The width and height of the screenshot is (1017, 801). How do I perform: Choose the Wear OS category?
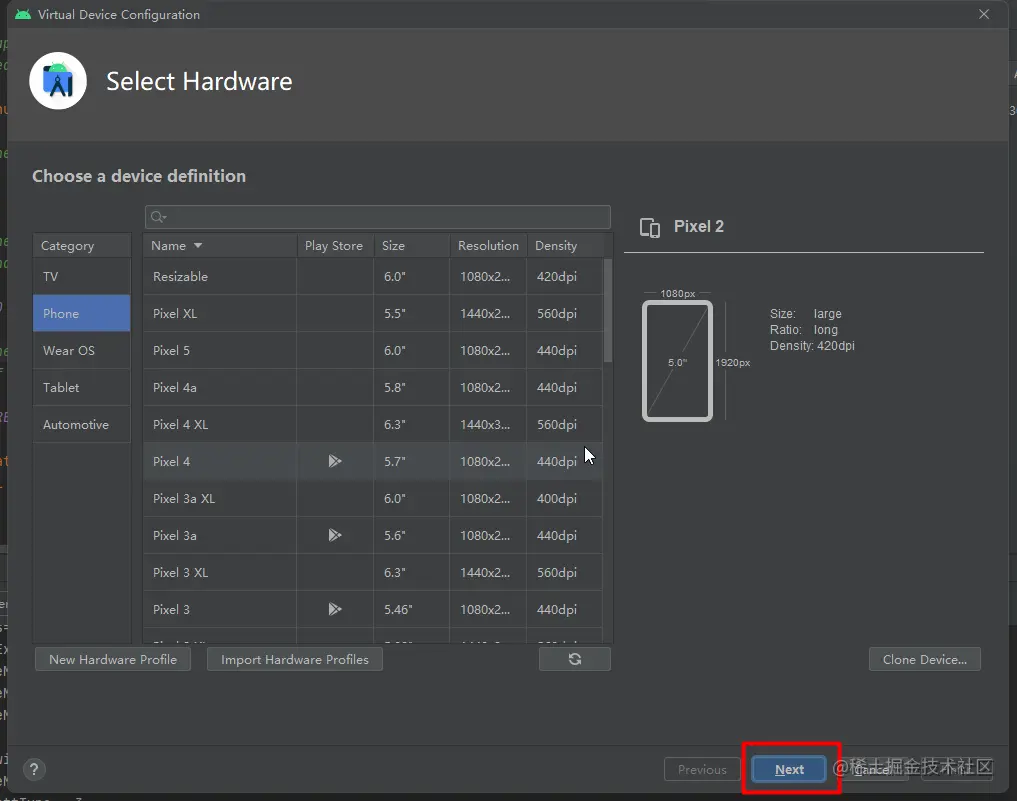81,350
